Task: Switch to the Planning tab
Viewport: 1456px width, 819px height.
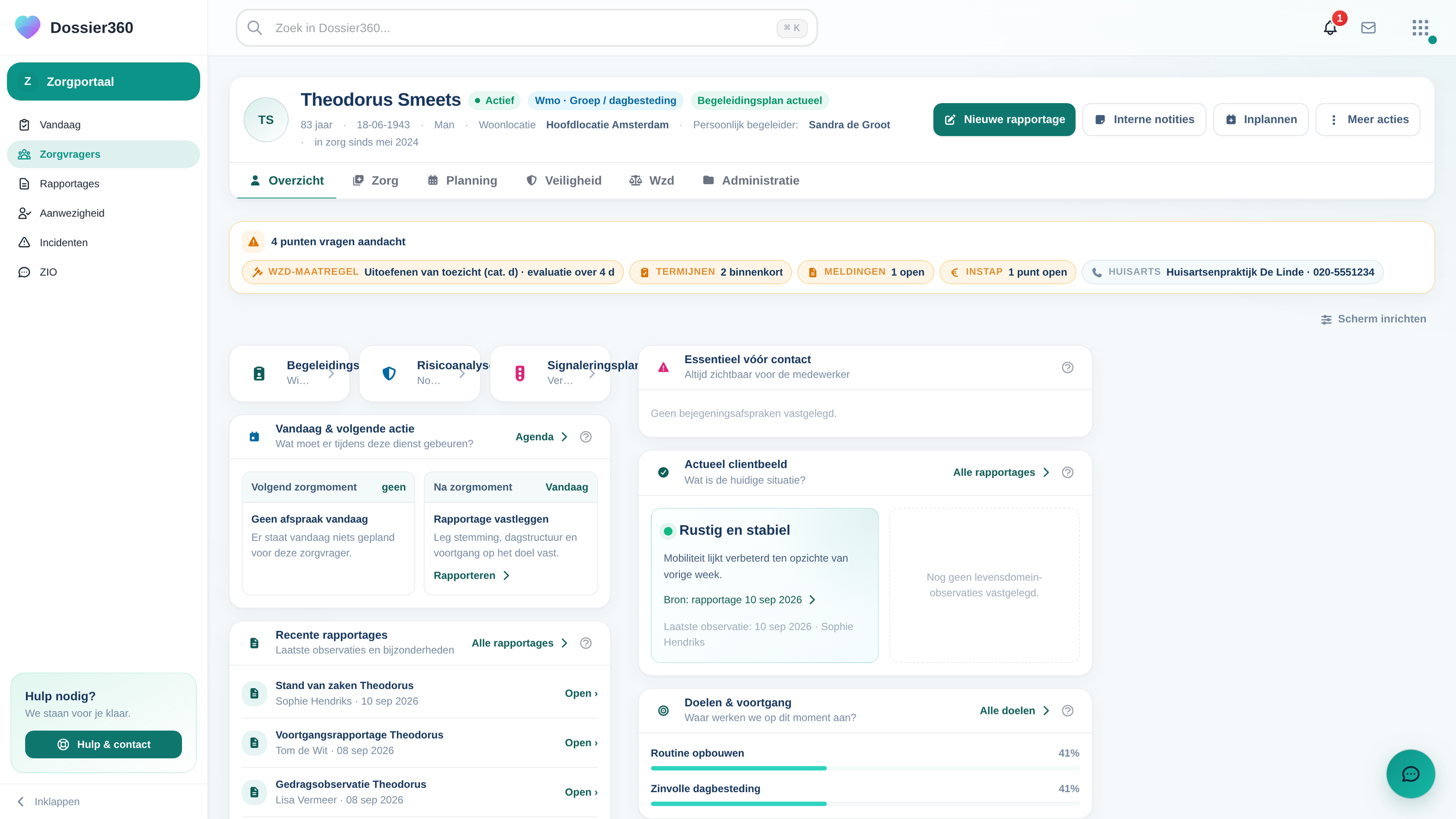Action: [x=463, y=180]
